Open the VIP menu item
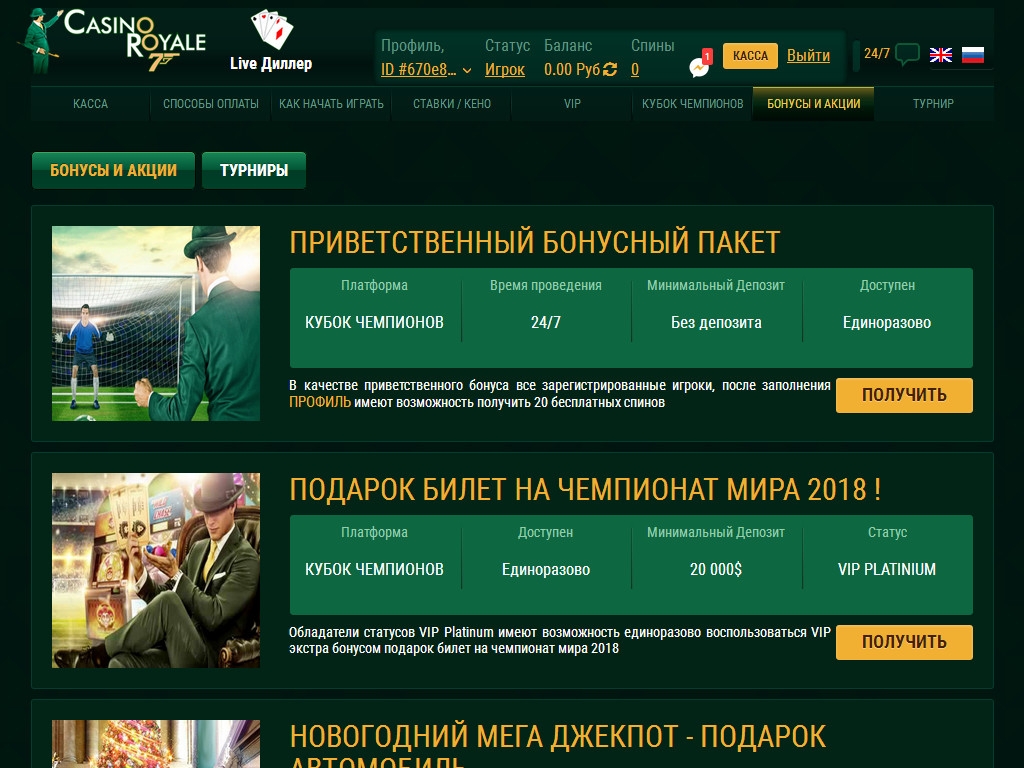Screen dimensions: 1024x768 pyautogui.click(x=572, y=104)
